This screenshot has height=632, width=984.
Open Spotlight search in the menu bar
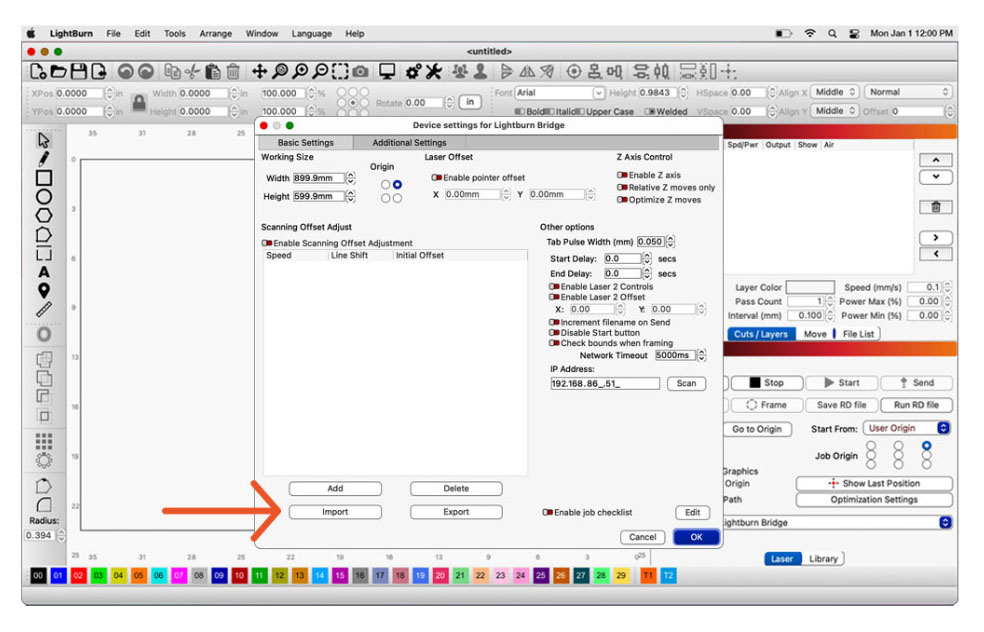point(832,34)
